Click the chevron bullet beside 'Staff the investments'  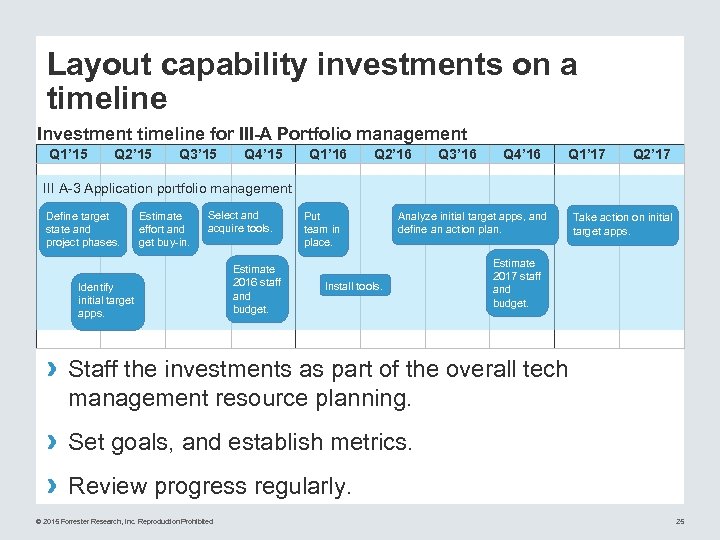point(54,369)
